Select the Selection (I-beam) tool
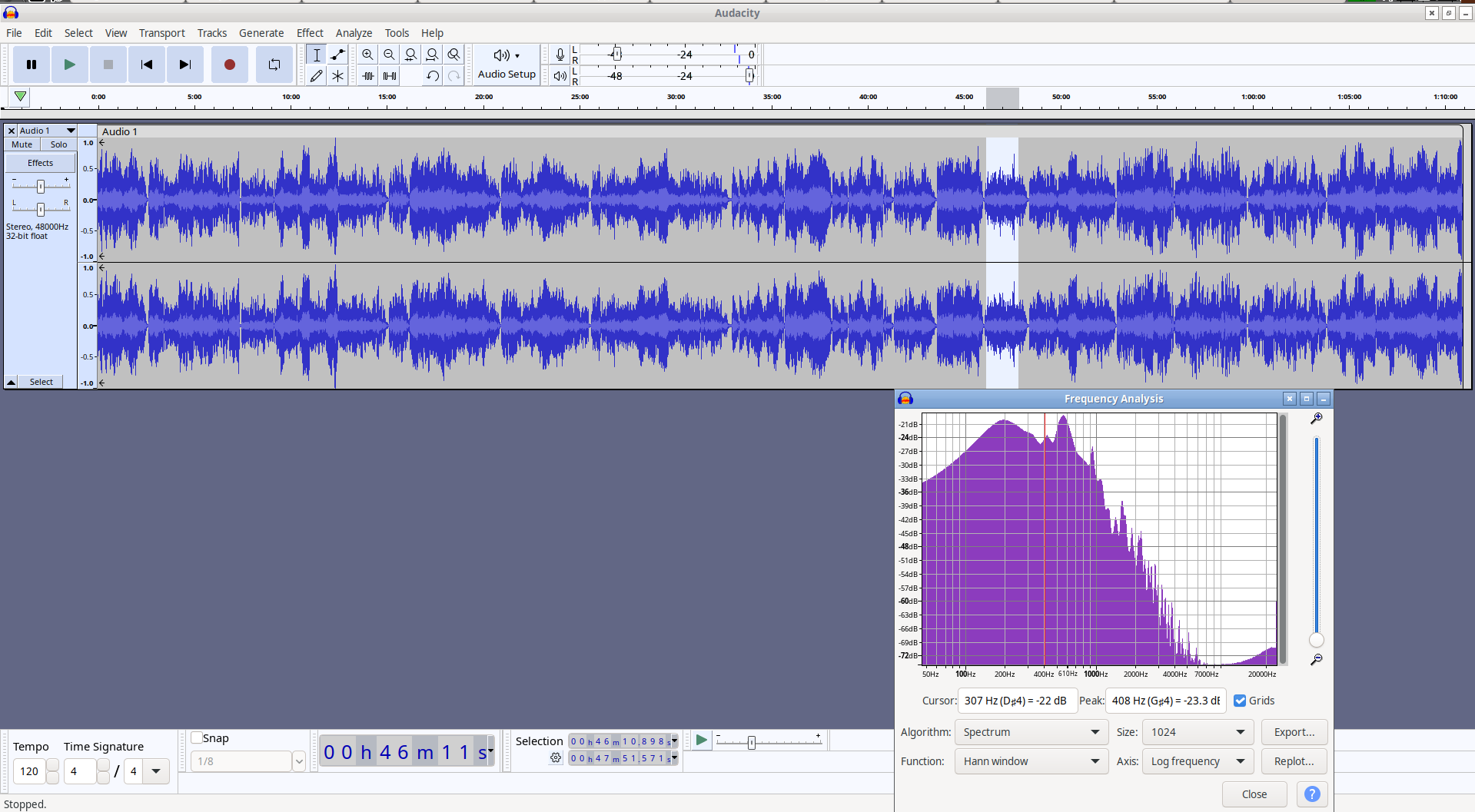The image size is (1475, 812). 317,55
